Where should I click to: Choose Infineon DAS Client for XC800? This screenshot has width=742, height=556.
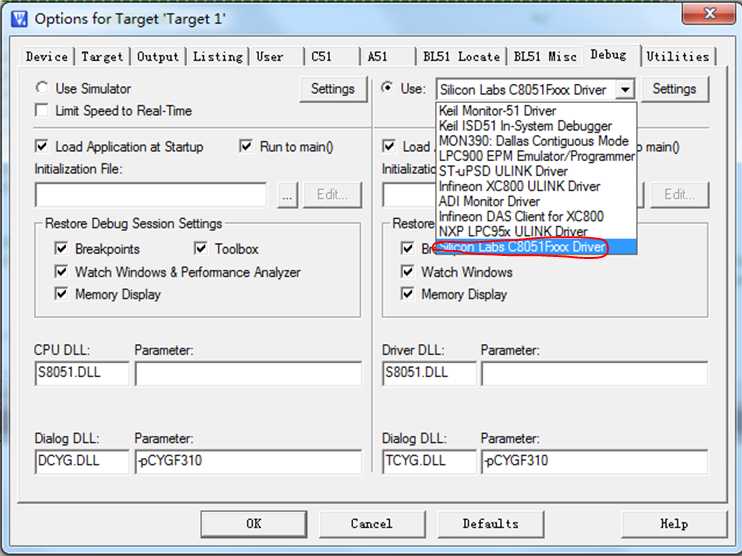pyautogui.click(x=536, y=217)
